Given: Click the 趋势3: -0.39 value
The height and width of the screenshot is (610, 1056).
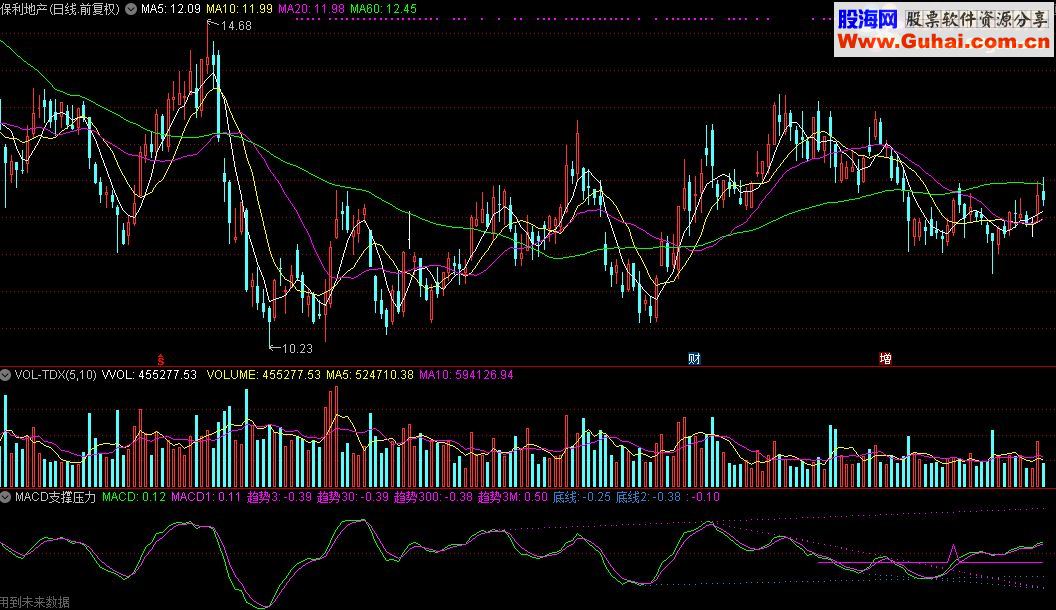Looking at the screenshot, I should point(279,497).
